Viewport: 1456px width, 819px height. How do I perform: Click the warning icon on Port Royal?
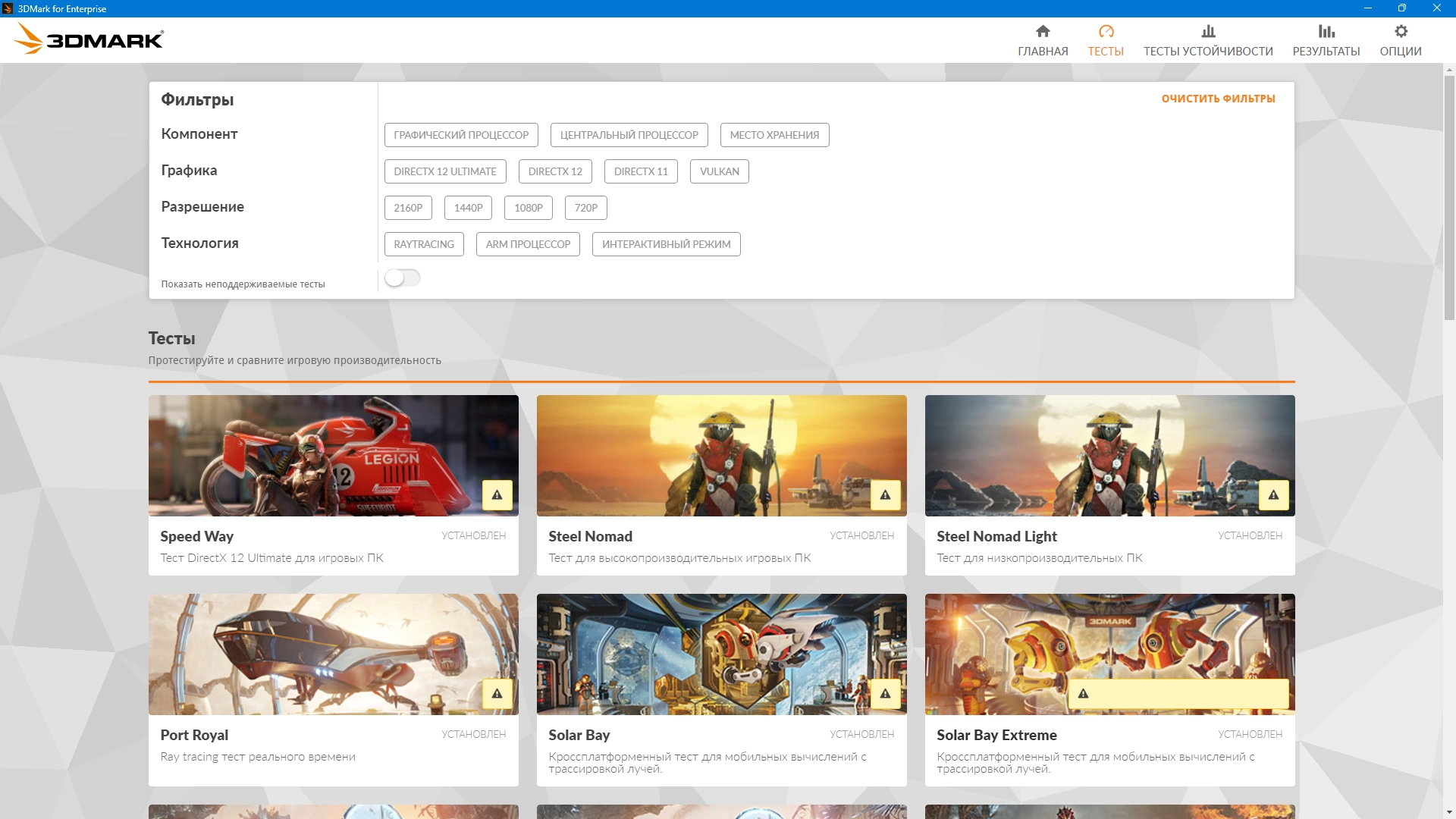tap(497, 694)
